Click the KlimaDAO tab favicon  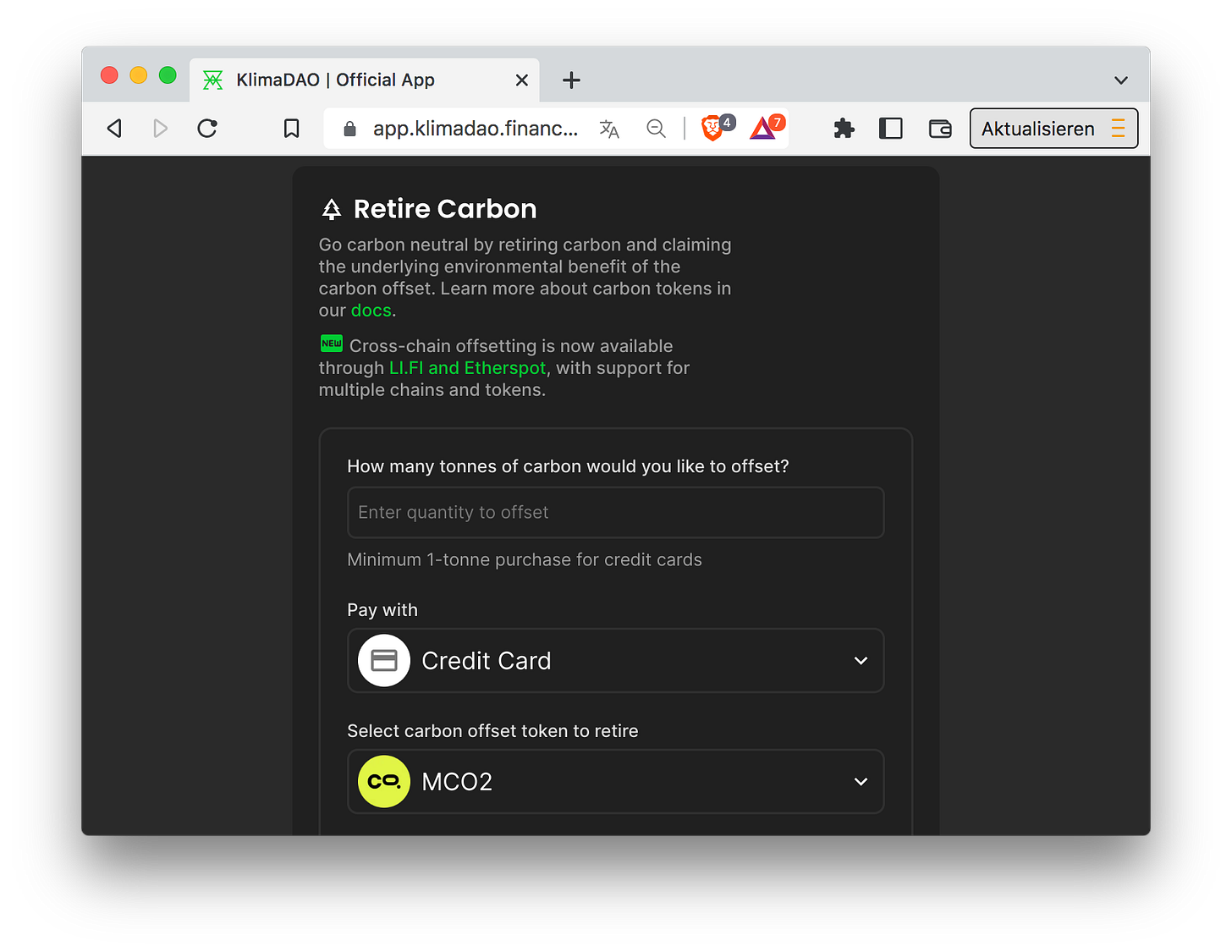(213, 80)
